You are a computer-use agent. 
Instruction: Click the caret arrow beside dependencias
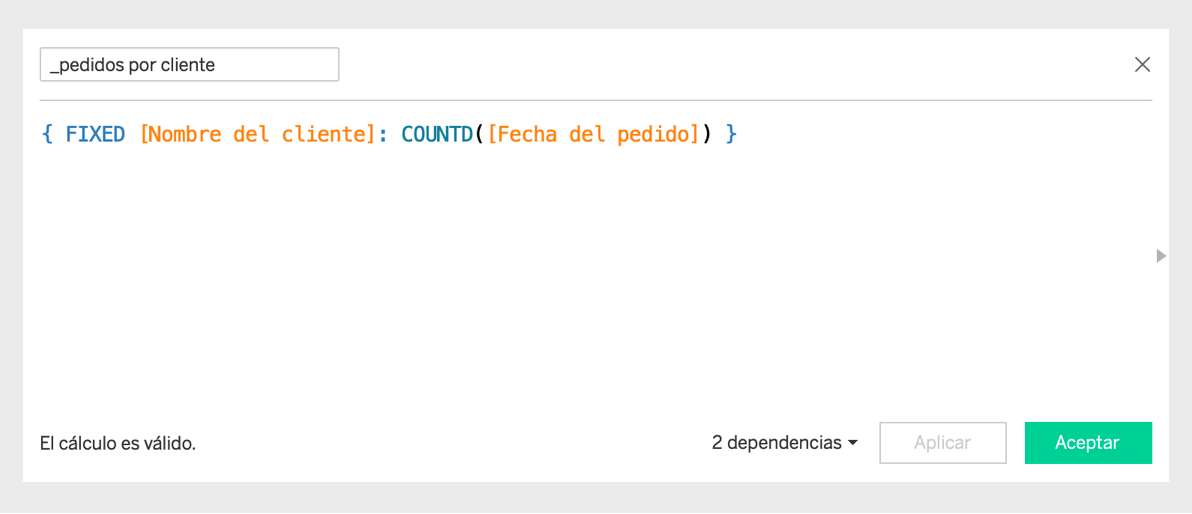click(852, 443)
